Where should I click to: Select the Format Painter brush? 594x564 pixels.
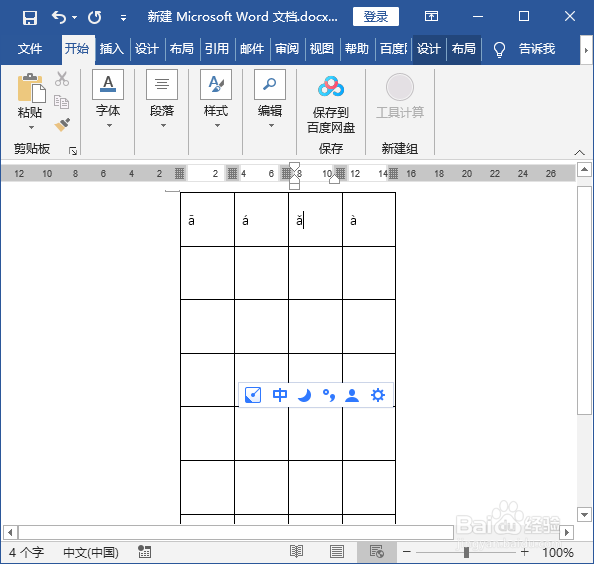pyautogui.click(x=62, y=125)
